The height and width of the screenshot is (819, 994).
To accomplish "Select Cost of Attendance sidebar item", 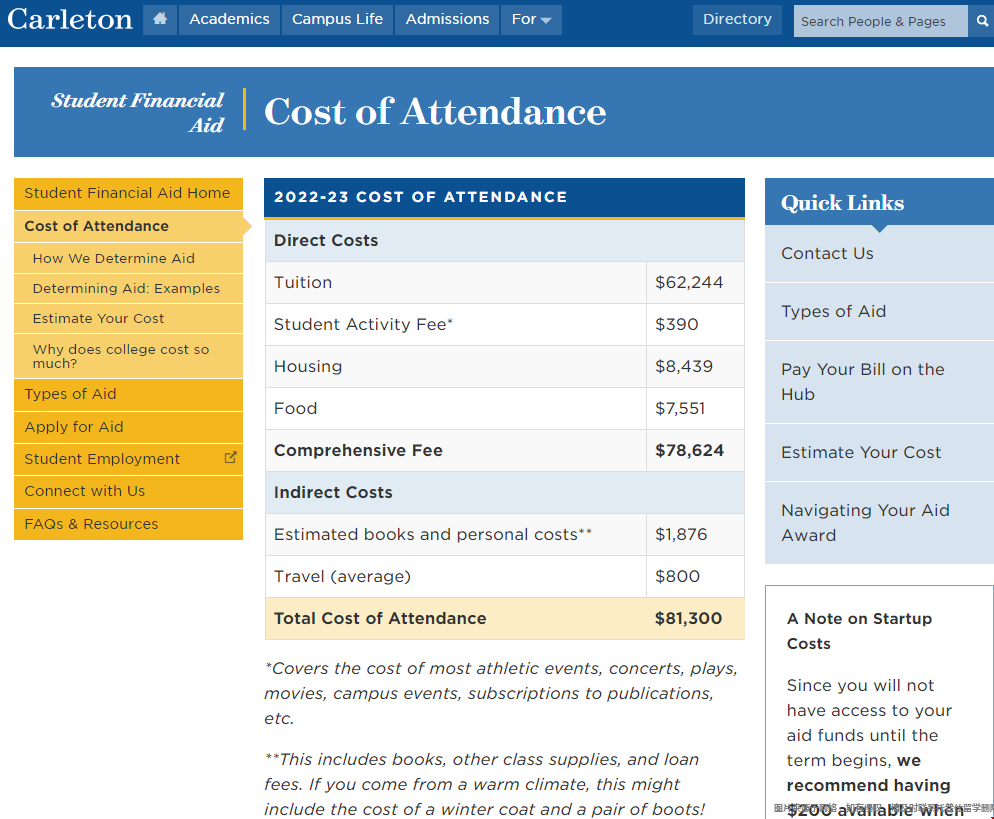I will pos(128,226).
